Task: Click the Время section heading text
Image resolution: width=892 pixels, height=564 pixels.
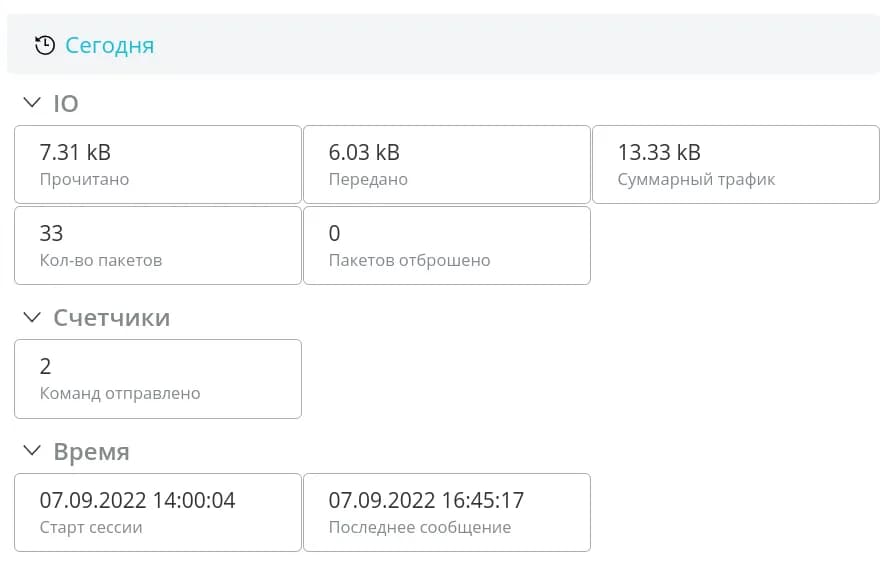Action: click(91, 452)
